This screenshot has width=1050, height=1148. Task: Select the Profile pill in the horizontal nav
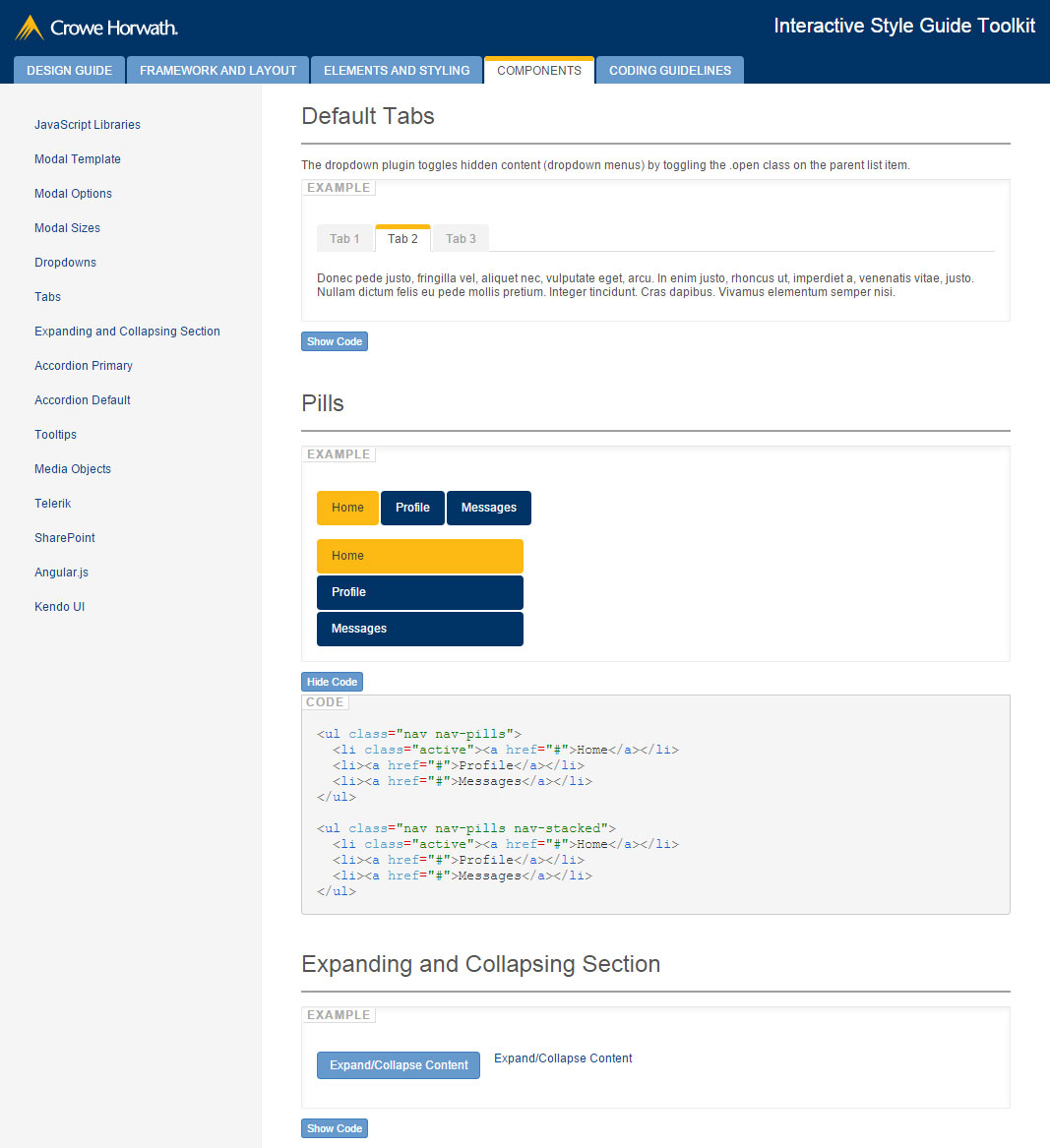click(412, 508)
